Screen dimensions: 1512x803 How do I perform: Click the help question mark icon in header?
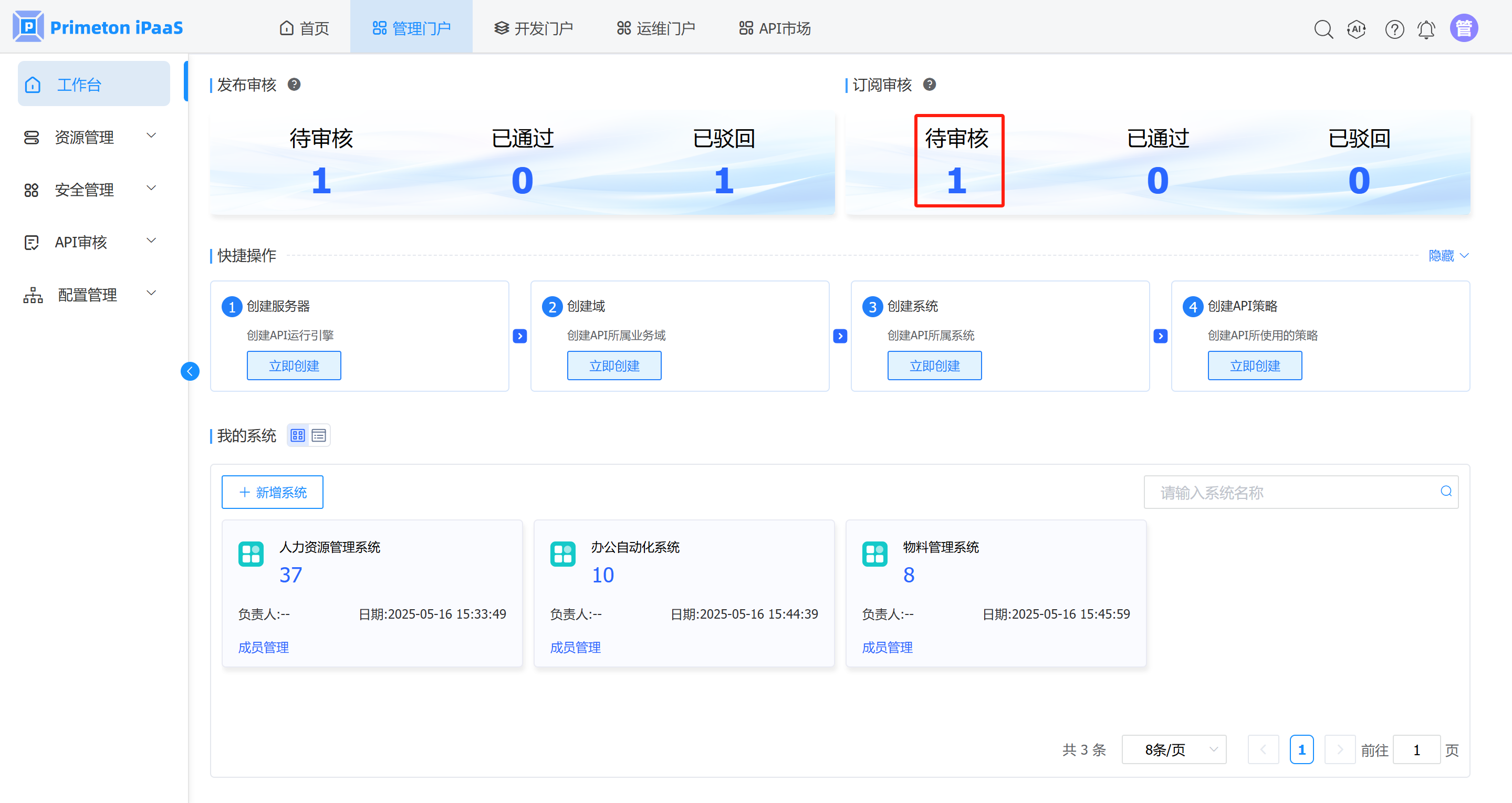[1394, 29]
